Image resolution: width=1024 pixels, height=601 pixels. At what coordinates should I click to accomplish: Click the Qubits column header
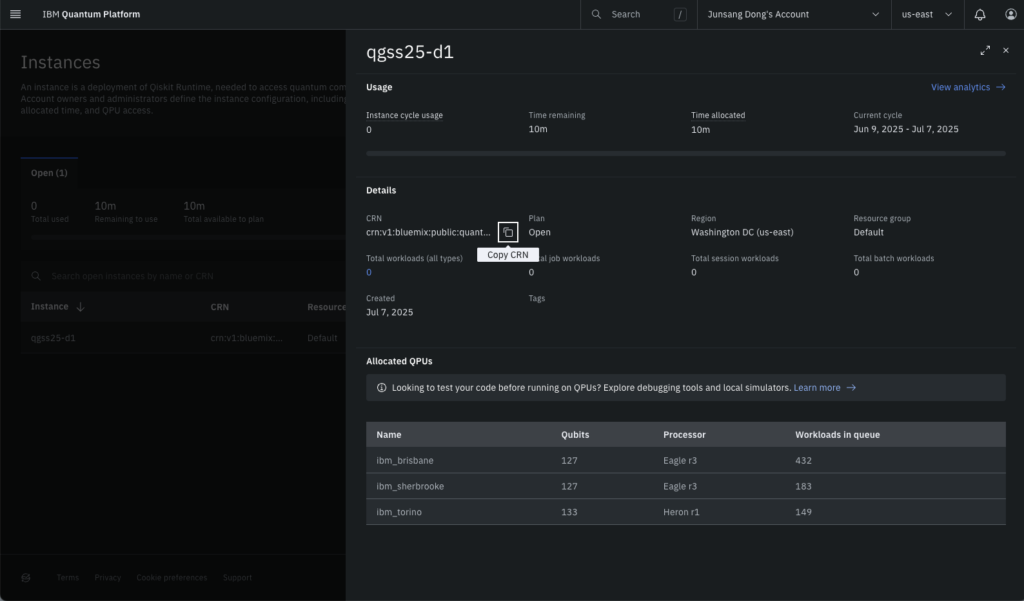point(575,434)
